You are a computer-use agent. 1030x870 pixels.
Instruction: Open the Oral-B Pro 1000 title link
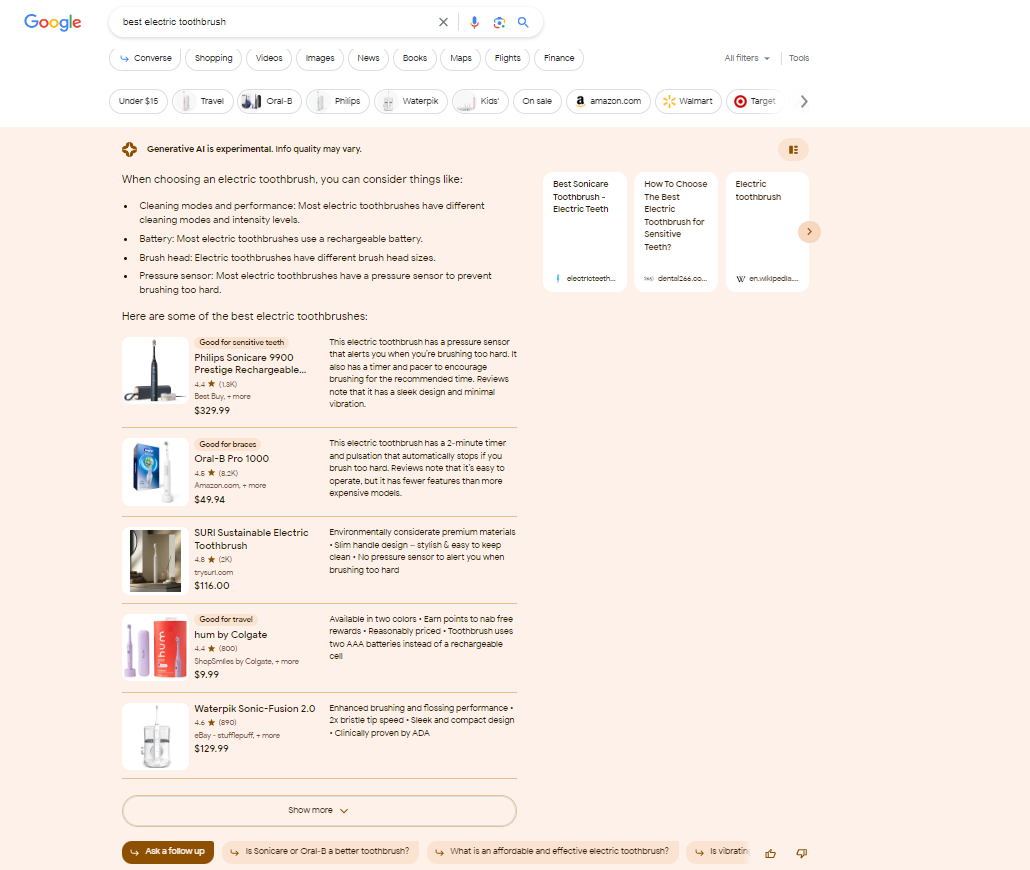point(231,459)
